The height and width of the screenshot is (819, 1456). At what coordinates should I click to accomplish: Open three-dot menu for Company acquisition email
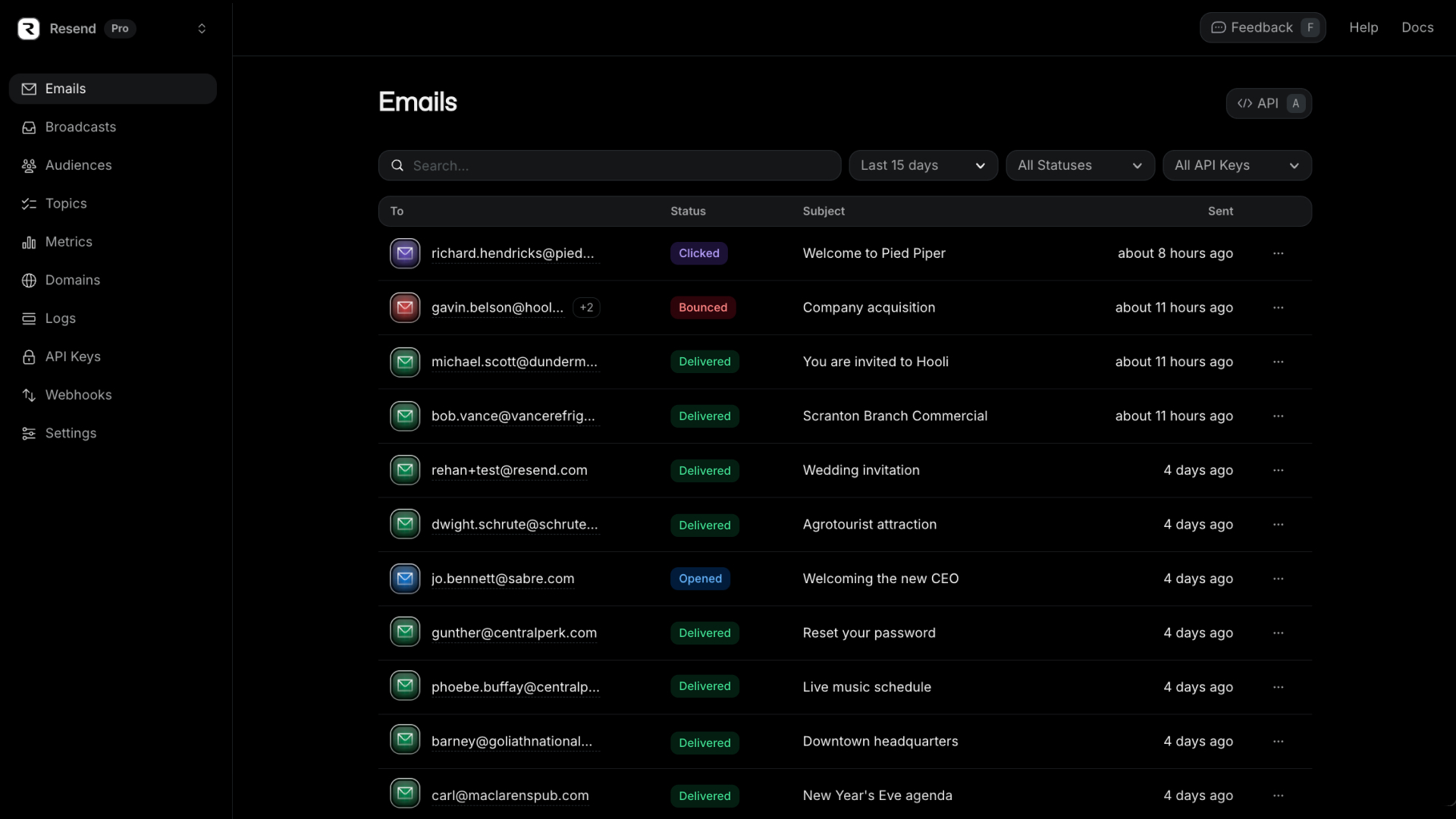pyautogui.click(x=1278, y=307)
